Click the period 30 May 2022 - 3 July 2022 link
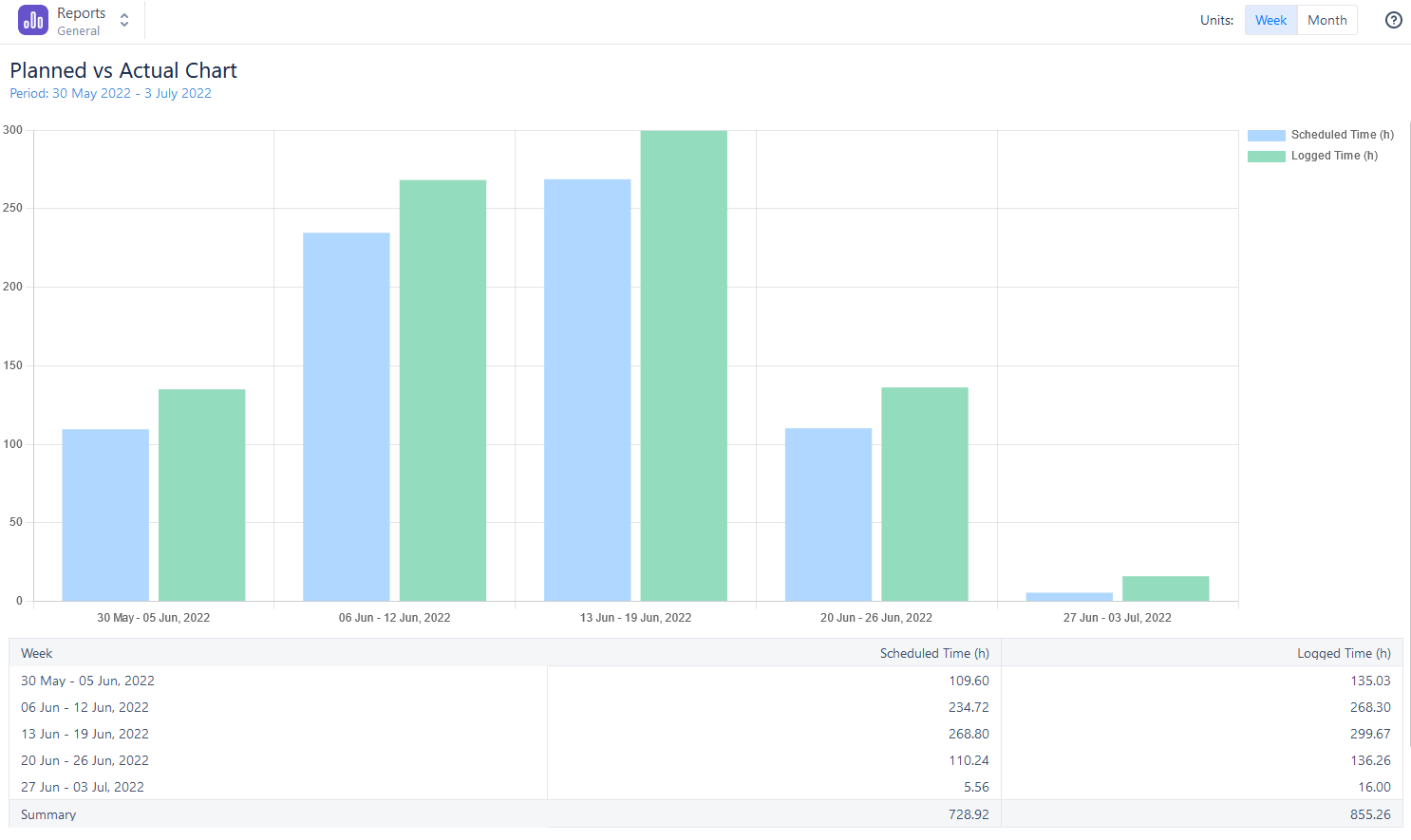This screenshot has width=1411, height=840. click(x=110, y=93)
